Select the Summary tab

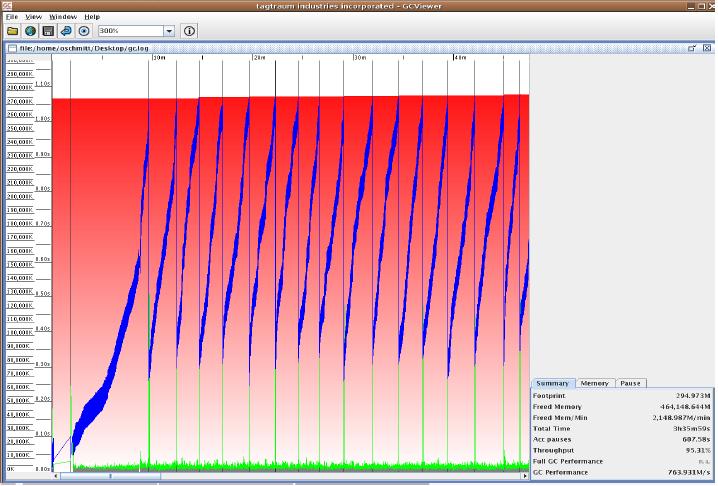[x=552, y=383]
